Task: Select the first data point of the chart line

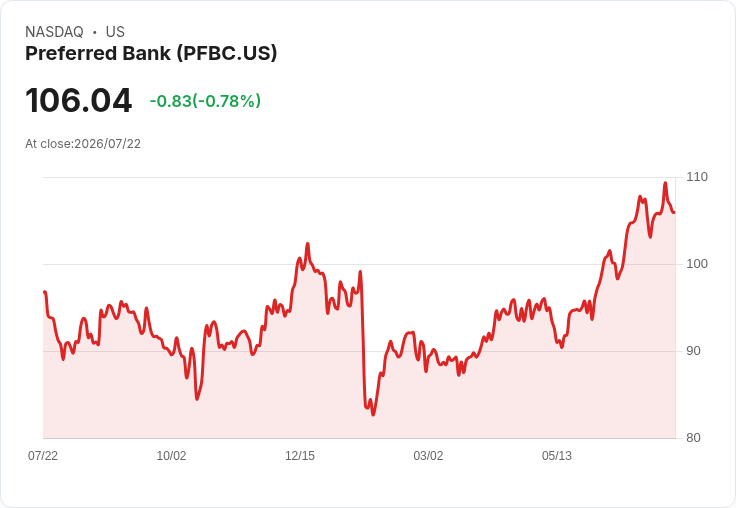Action: [44, 292]
